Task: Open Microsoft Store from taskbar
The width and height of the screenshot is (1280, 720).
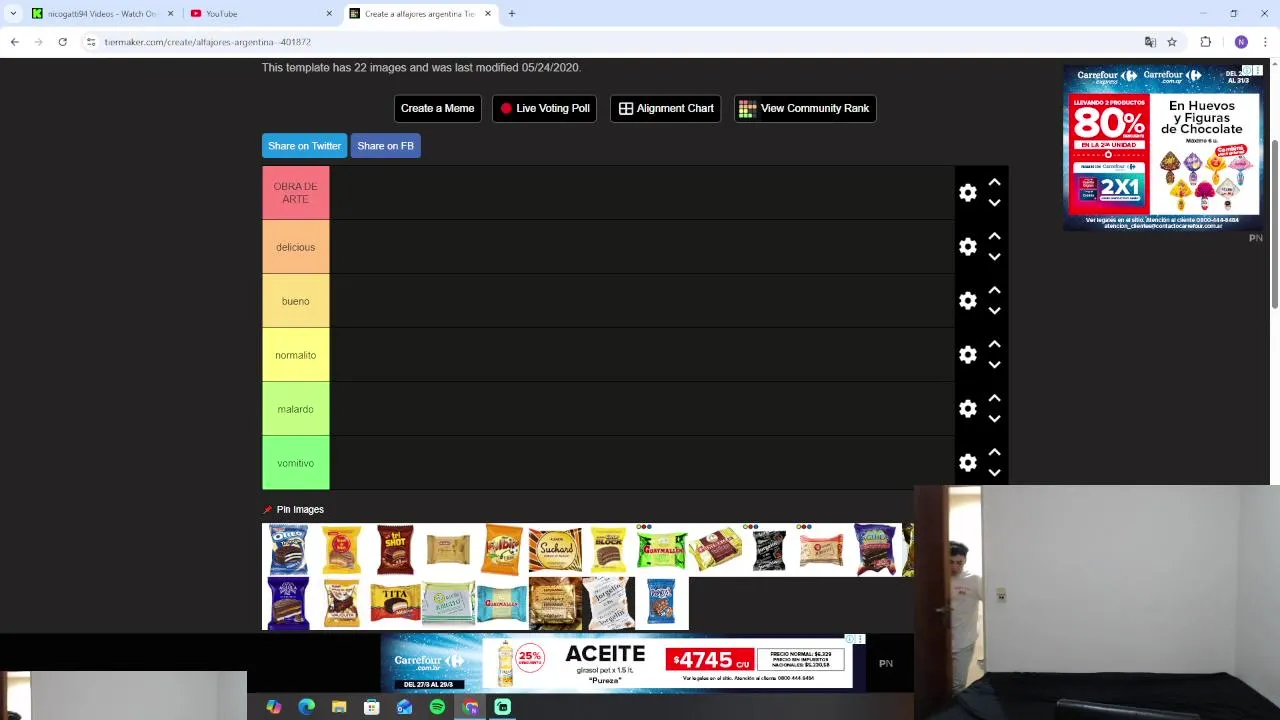Action: (372, 707)
